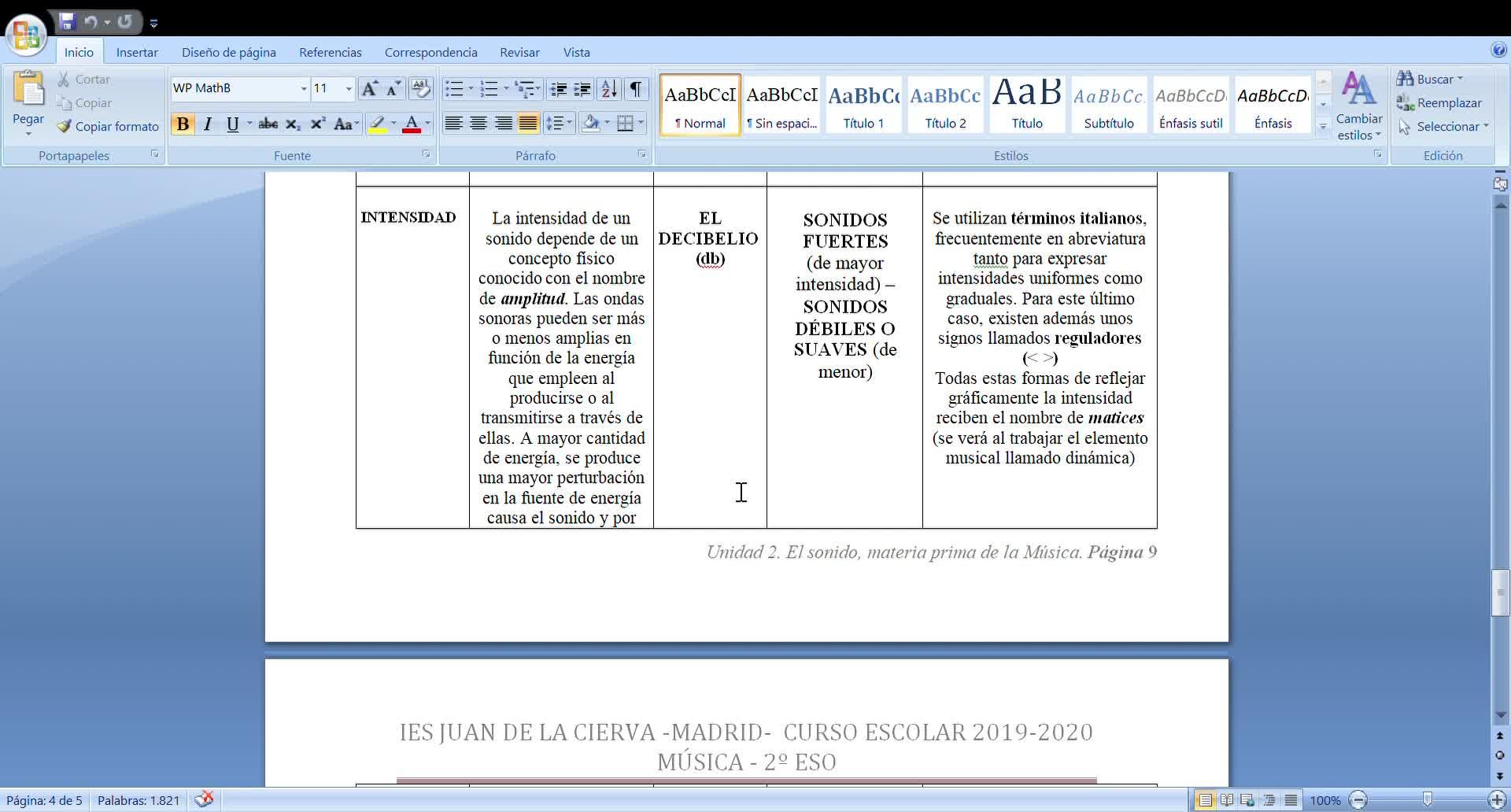Open Seleccionar dropdown
Screen dimensions: 1511x812
pyautogui.click(x=1443, y=127)
